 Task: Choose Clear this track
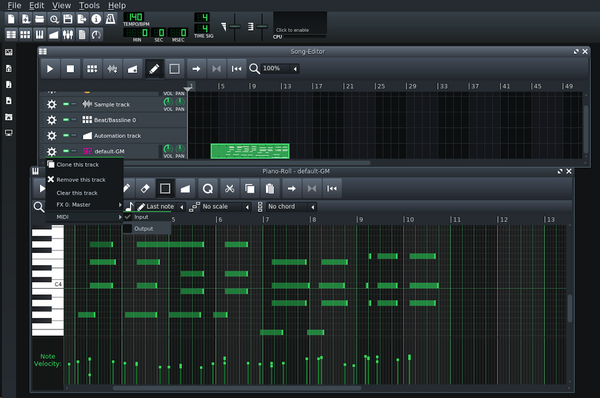[85, 193]
